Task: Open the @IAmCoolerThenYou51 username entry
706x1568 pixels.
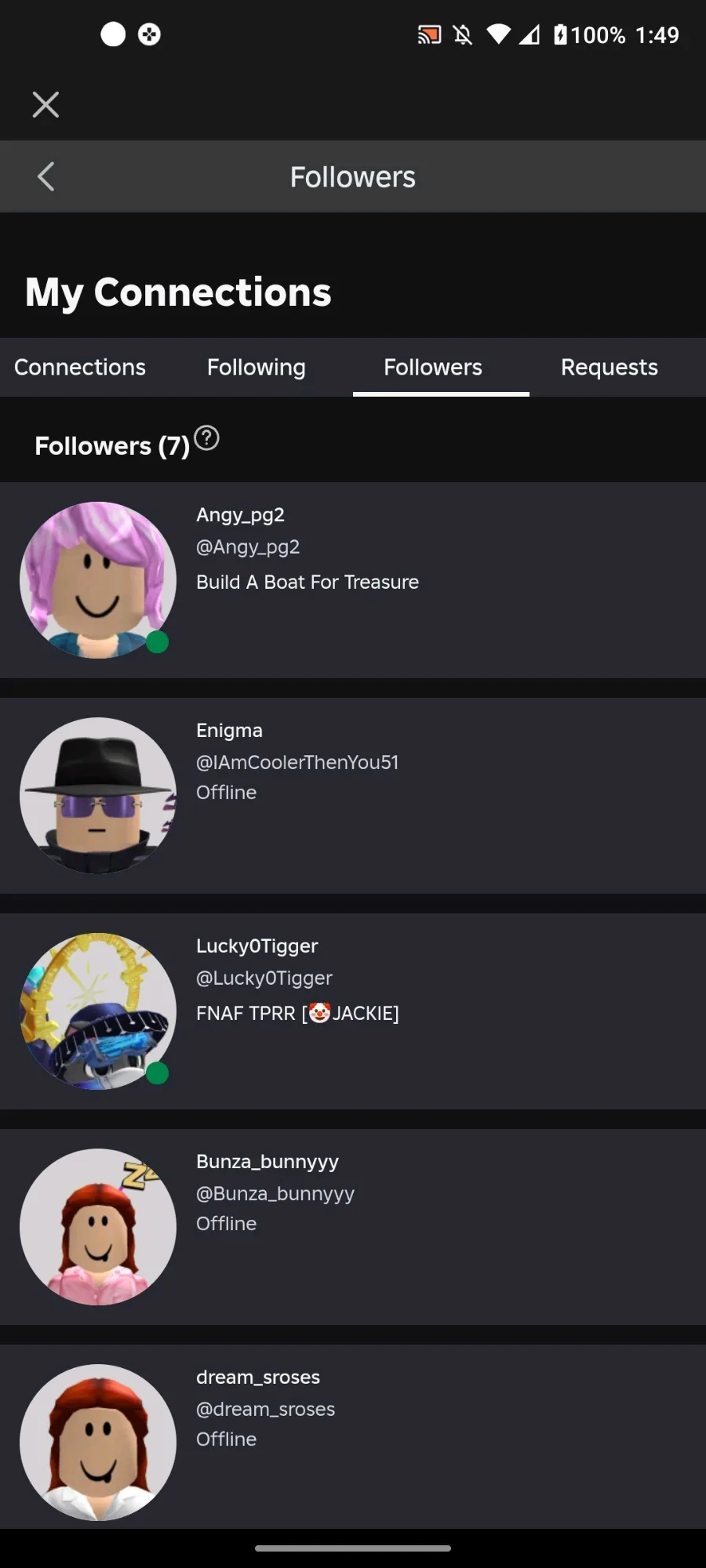Action: pos(297,762)
